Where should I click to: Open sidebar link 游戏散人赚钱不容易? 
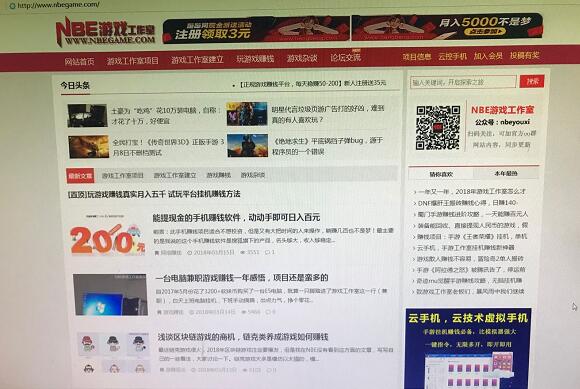coord(470,258)
